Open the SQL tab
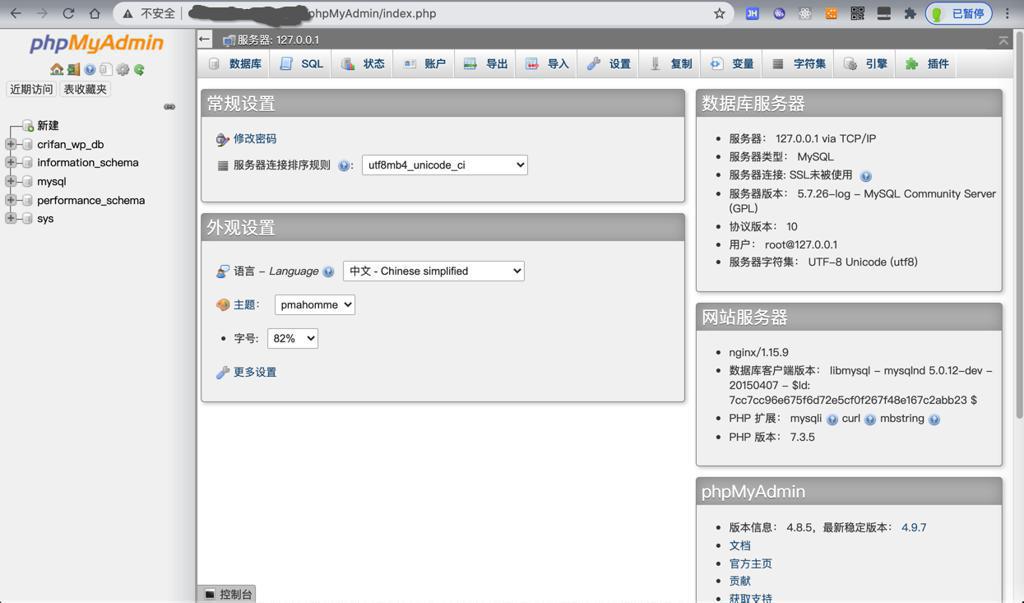Screen dimensions: 1024x603 pos(302,64)
